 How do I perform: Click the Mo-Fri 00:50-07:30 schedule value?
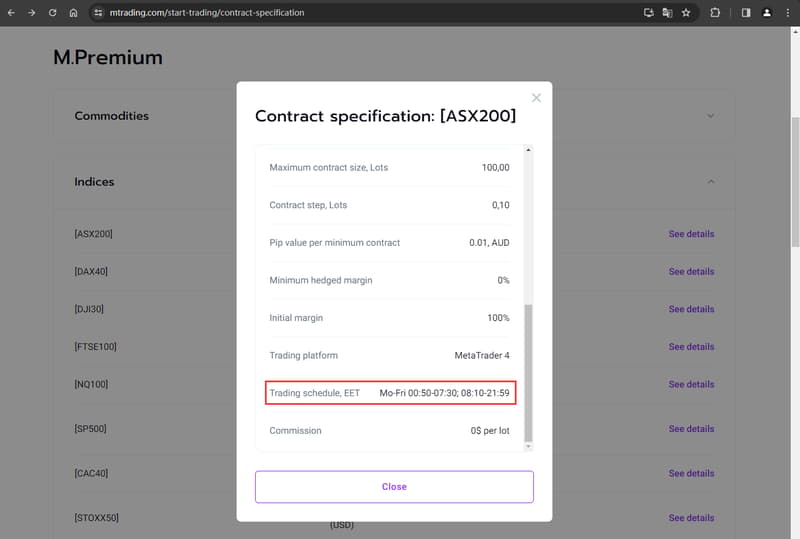coord(444,393)
